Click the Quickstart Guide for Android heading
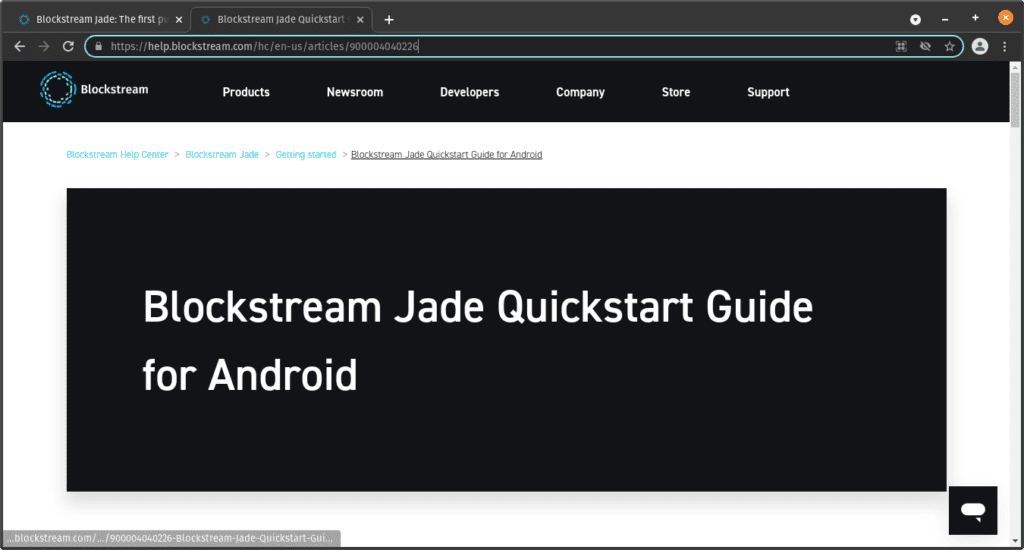Viewport: 1024px width, 550px height. [x=477, y=340]
